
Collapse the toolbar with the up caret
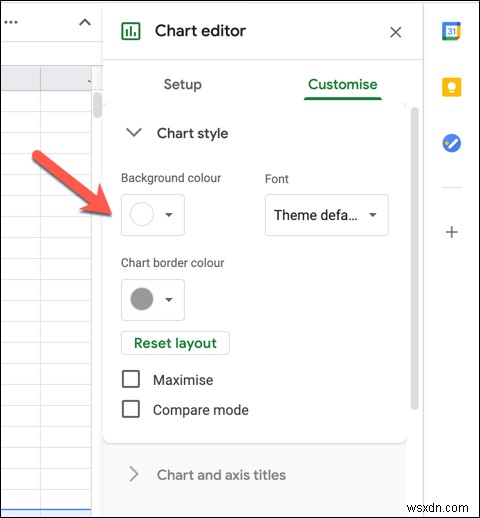(x=85, y=22)
